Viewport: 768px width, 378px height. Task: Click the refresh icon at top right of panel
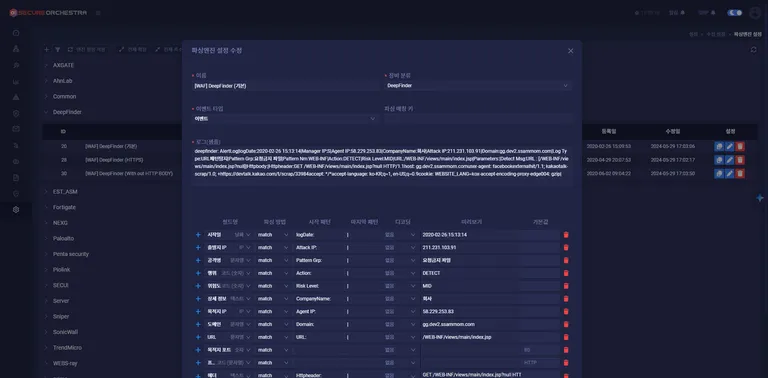coord(753,49)
